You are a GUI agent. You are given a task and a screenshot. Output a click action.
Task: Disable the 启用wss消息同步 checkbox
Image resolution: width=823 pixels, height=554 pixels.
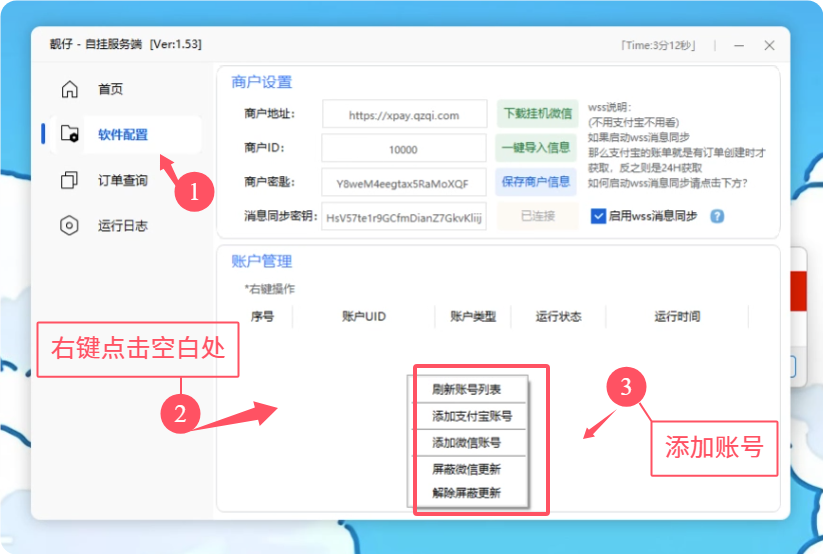598,216
